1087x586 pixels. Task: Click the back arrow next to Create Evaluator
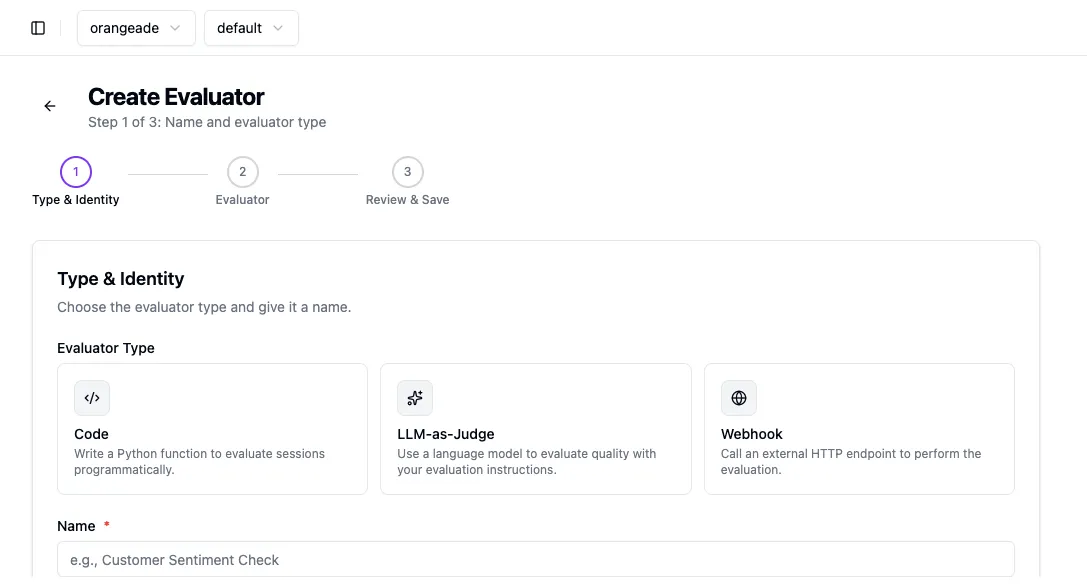pyautogui.click(x=49, y=105)
